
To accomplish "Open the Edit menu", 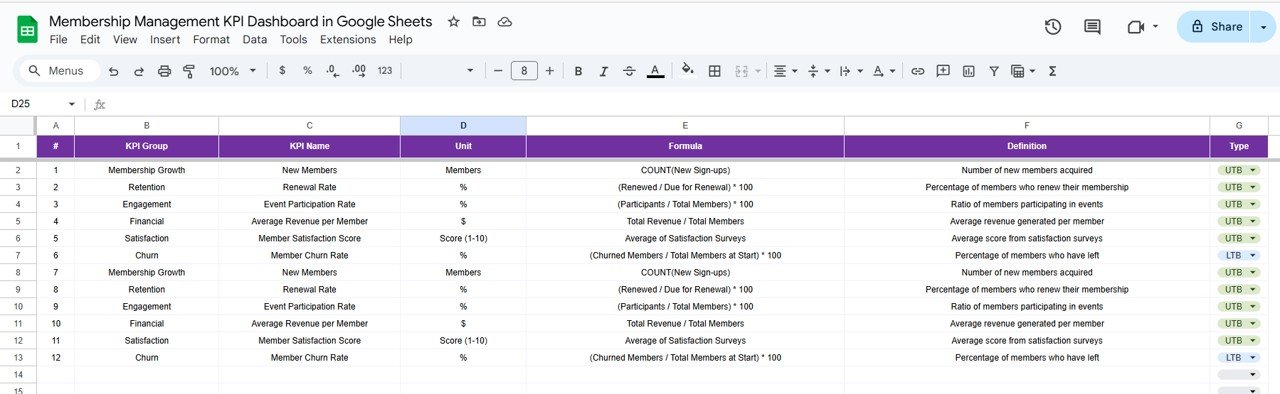I will coord(90,40).
